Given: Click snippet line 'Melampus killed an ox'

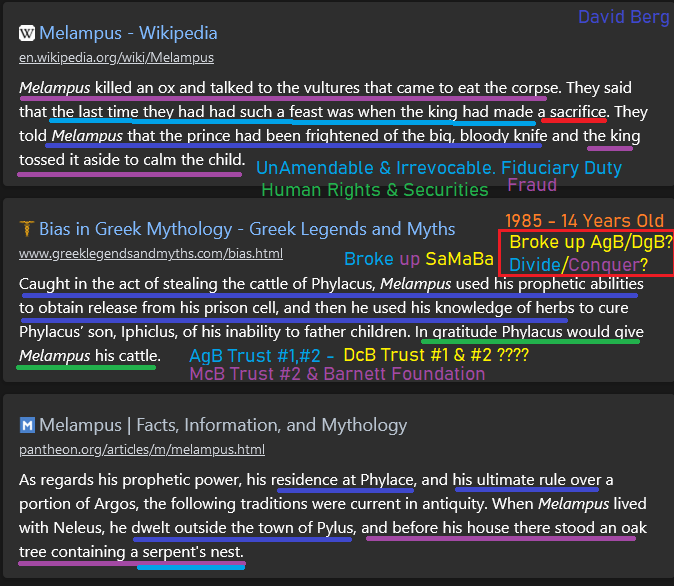Looking at the screenshot, I should tap(97, 88).
